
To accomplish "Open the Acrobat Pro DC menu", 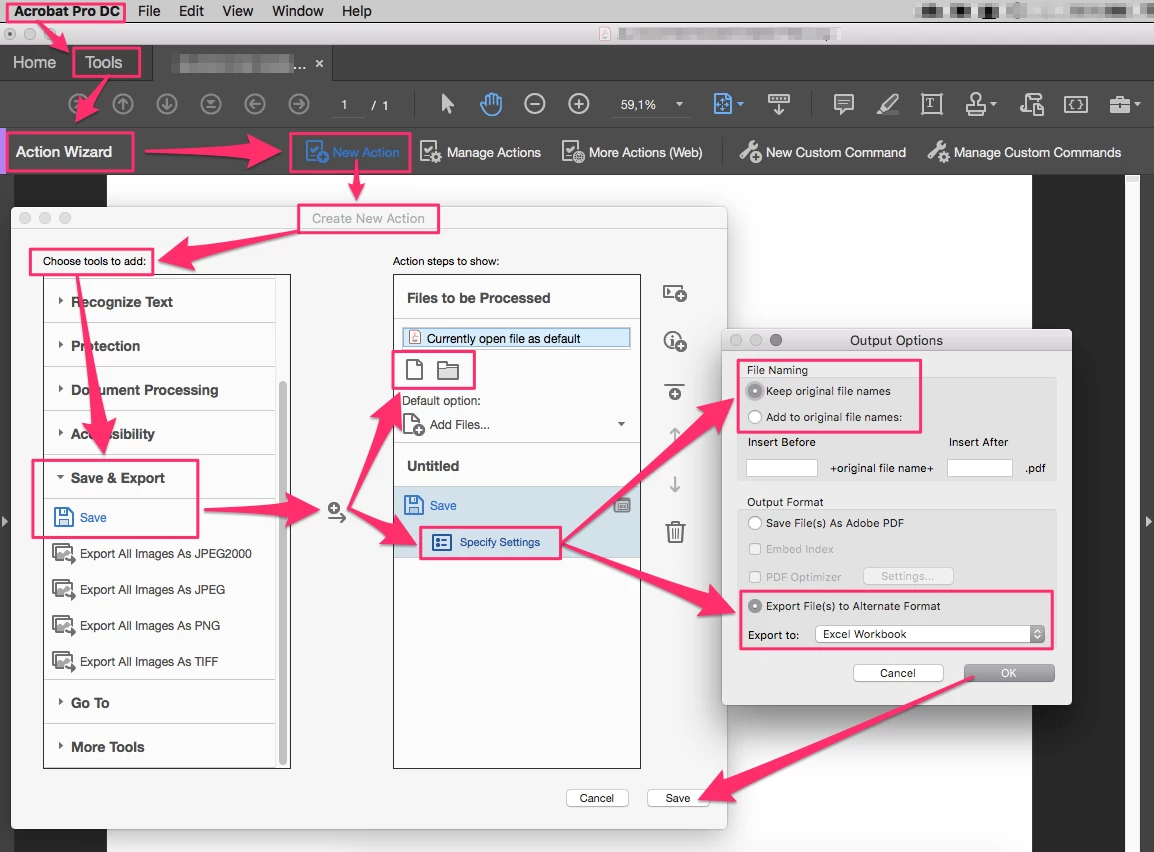I will tap(66, 11).
